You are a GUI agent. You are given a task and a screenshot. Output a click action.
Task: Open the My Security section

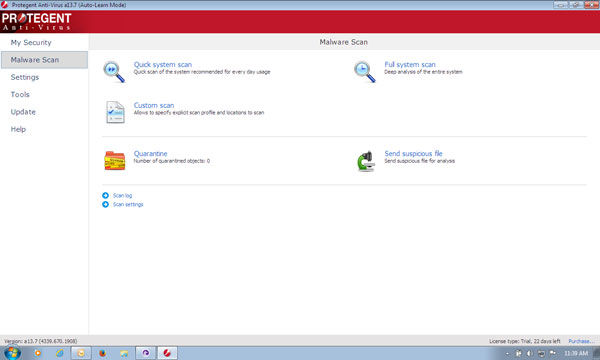31,42
